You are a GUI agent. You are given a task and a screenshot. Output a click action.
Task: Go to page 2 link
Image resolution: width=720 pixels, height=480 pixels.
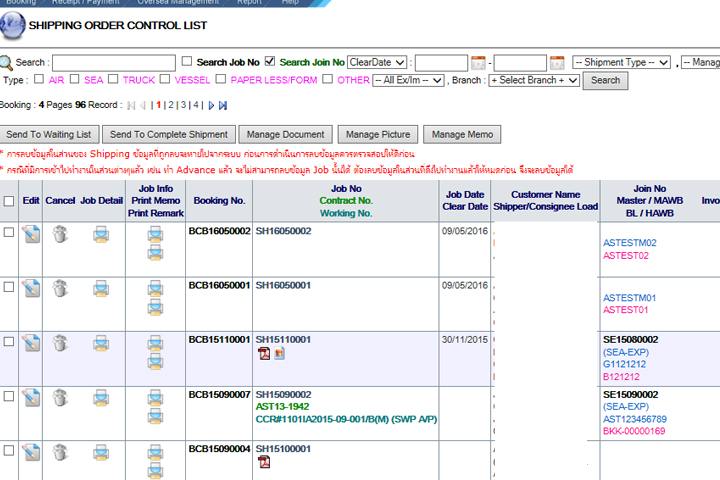tap(171, 105)
